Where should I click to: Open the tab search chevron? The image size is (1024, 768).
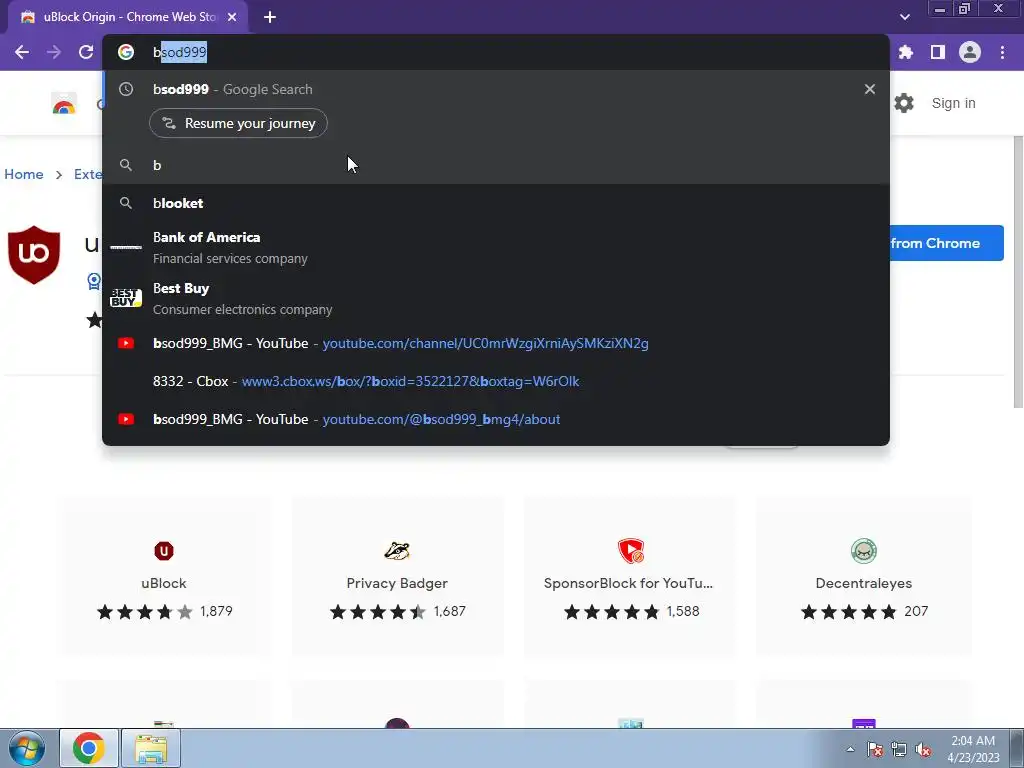pos(904,17)
